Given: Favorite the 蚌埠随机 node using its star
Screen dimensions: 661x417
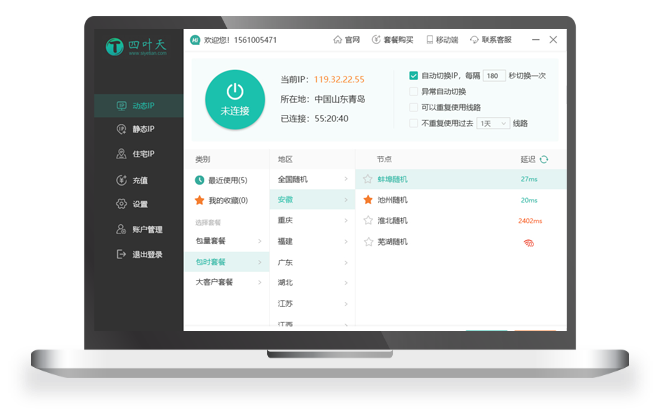Looking at the screenshot, I should pos(367,180).
